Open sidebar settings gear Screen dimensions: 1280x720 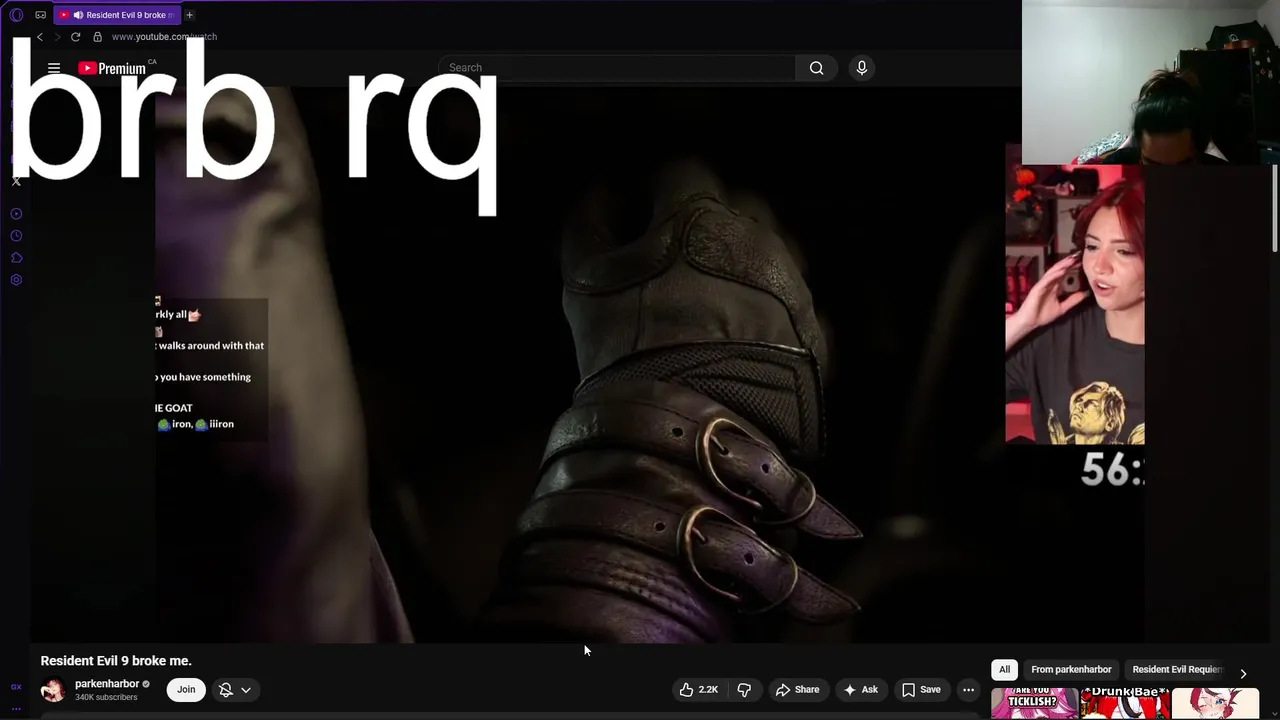point(16,280)
